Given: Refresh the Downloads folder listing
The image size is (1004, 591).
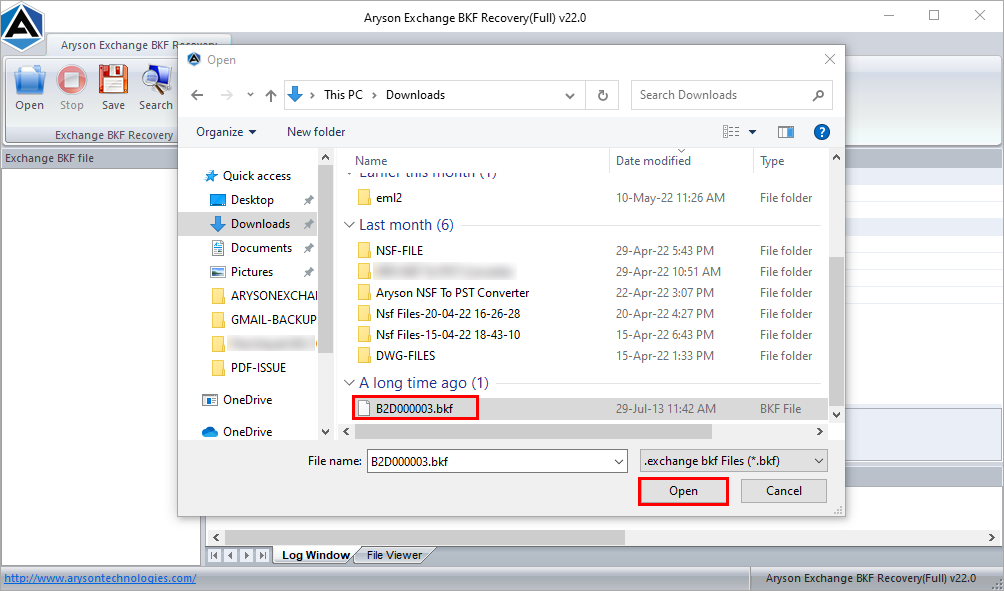Looking at the screenshot, I should point(603,95).
